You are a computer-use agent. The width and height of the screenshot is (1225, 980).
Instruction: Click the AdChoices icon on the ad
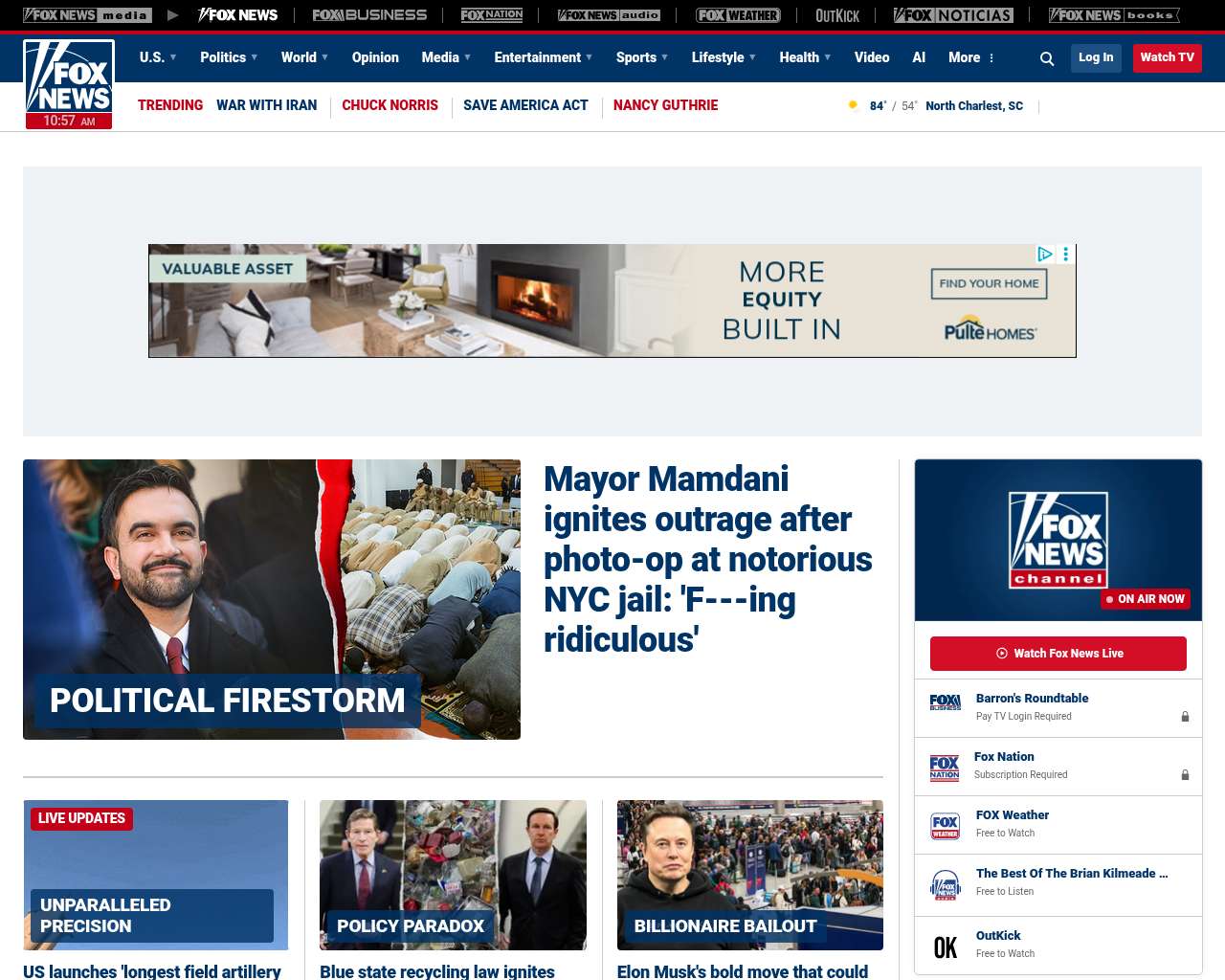(x=1045, y=254)
